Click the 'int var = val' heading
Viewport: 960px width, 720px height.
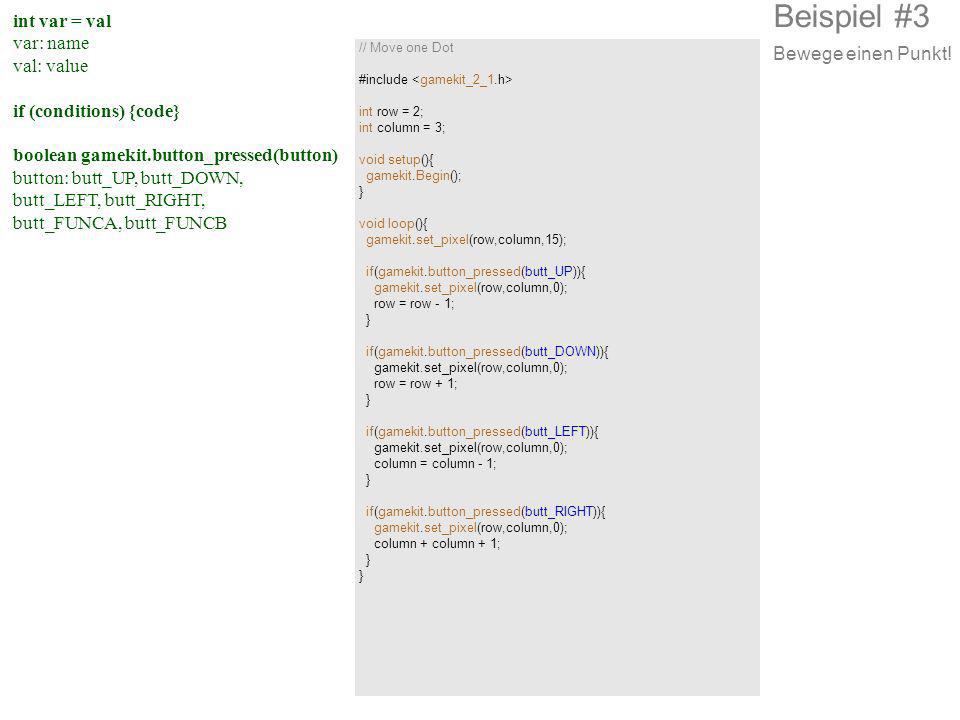62,21
